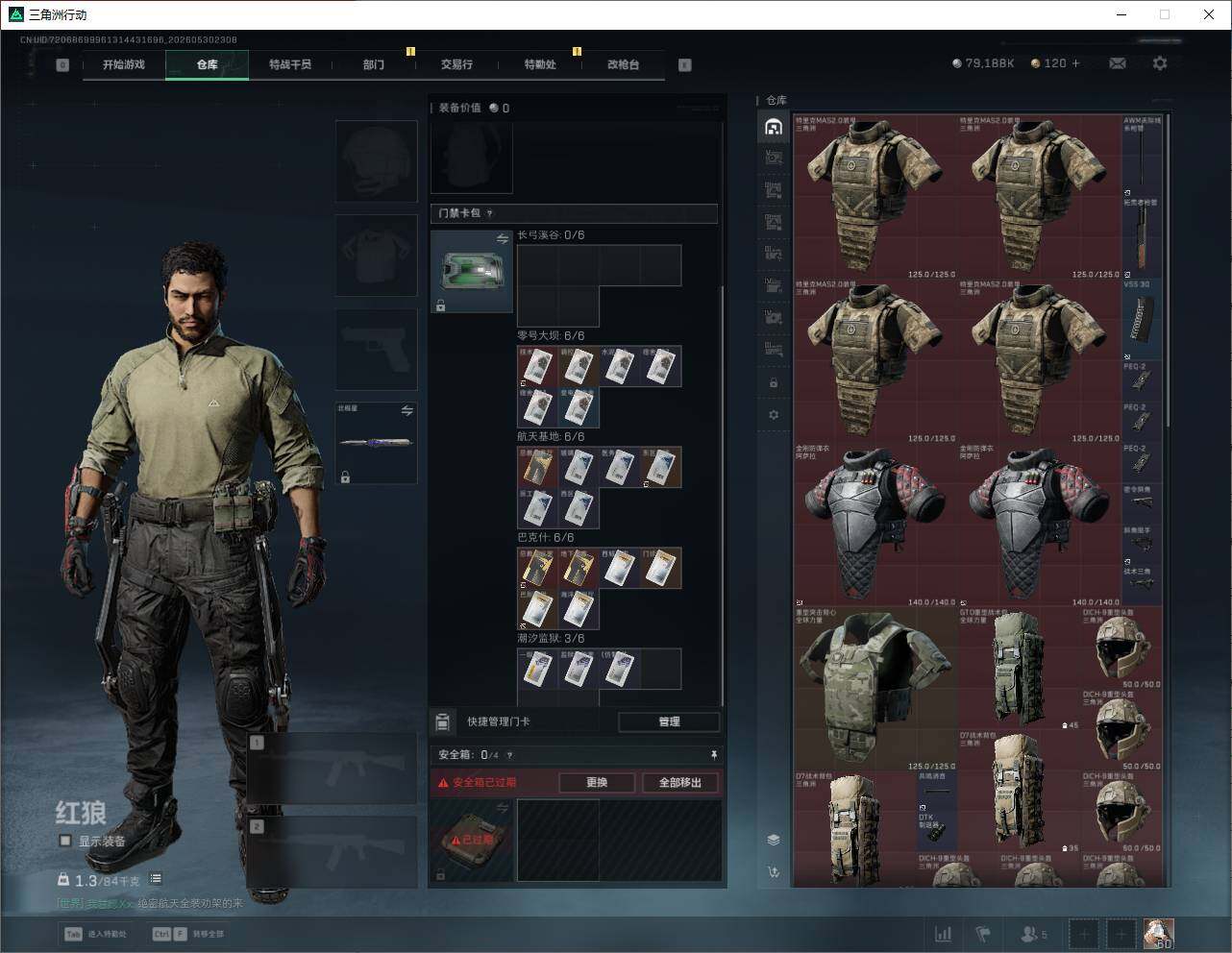Click the 转移全部 shortcut button

point(188,934)
